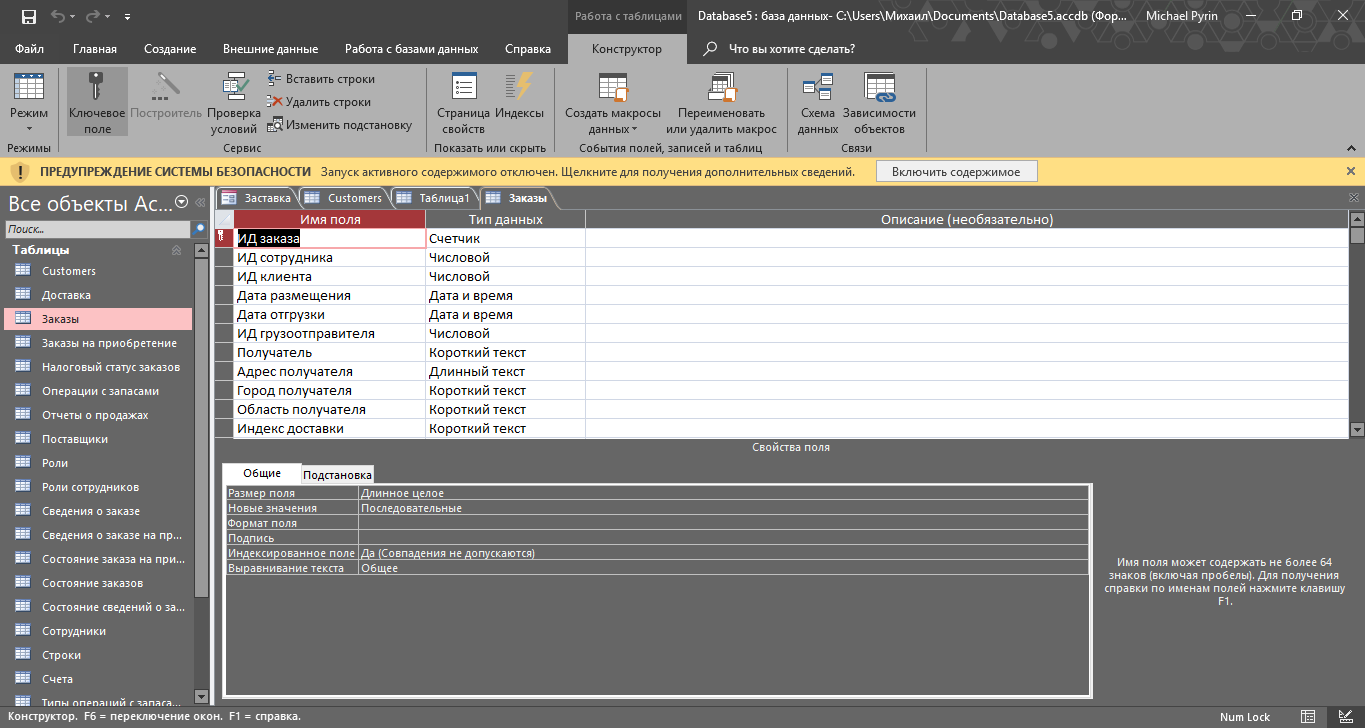Screen dimensions: 1365x728
Task: Toggle the Индексы pane
Action: tap(519, 102)
